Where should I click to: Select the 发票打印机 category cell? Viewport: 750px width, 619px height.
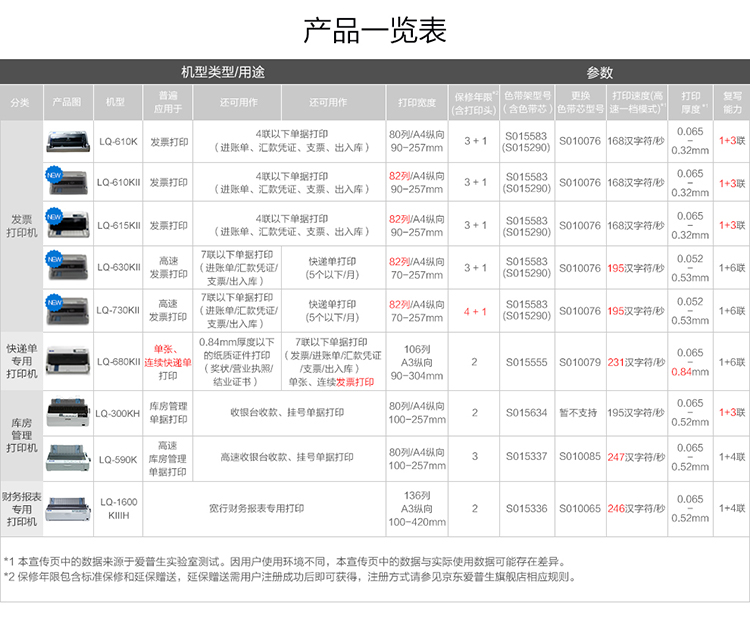point(21,226)
